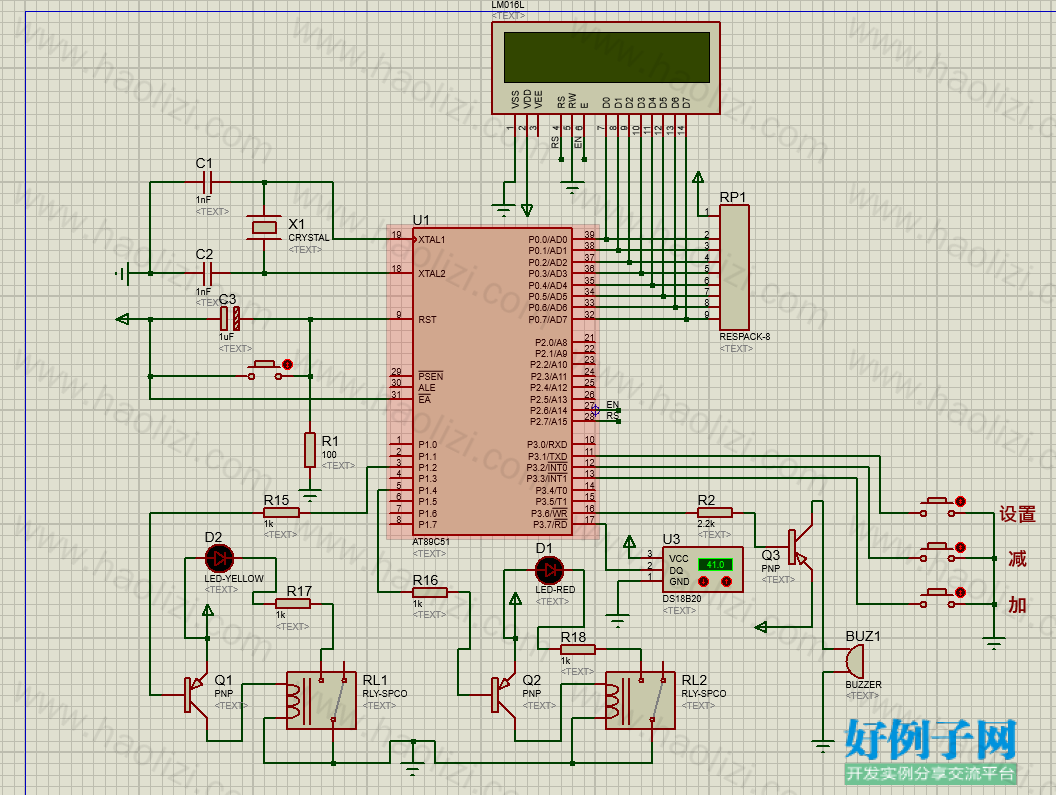Click the AT89C51 microcontroller U1
The width and height of the screenshot is (1056, 795).
tap(492, 382)
